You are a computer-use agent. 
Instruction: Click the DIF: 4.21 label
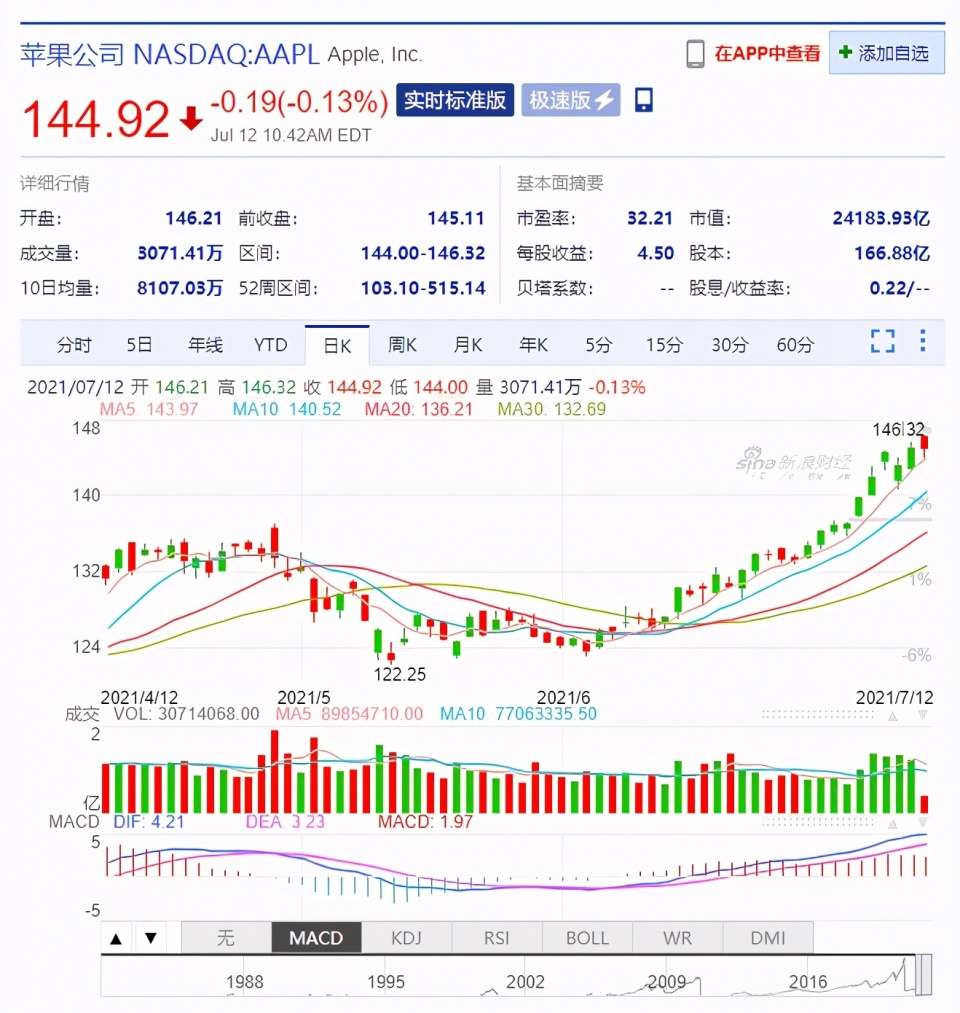(x=149, y=822)
